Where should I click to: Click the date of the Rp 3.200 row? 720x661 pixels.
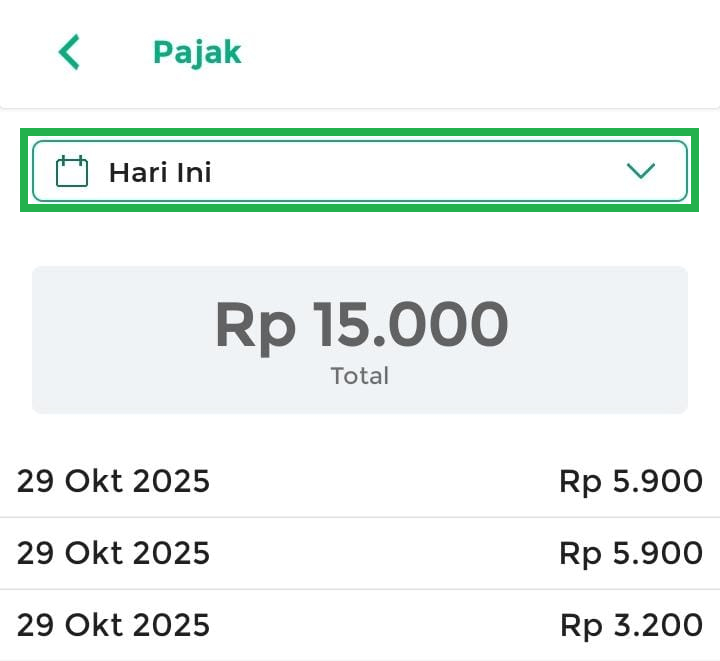tap(114, 625)
